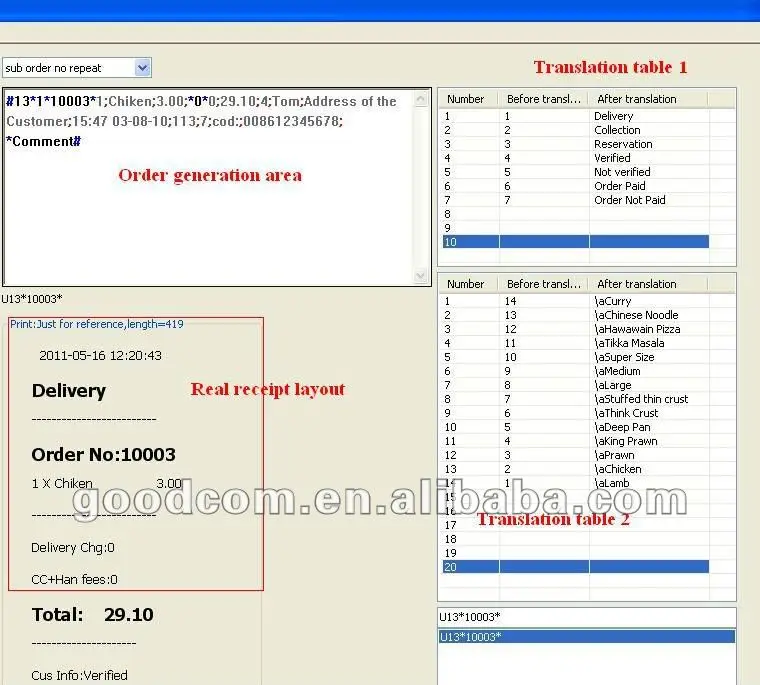Viewport: 760px width, 685px height.
Task: Select the 'Reservation' translation entry
Action: point(576,144)
